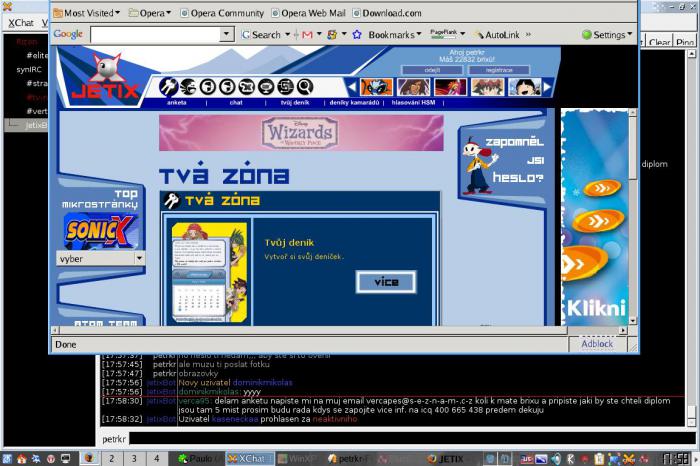This screenshot has height=466, width=700.
Task: Expand the Google search box dropdown arrow
Action: tap(226, 34)
